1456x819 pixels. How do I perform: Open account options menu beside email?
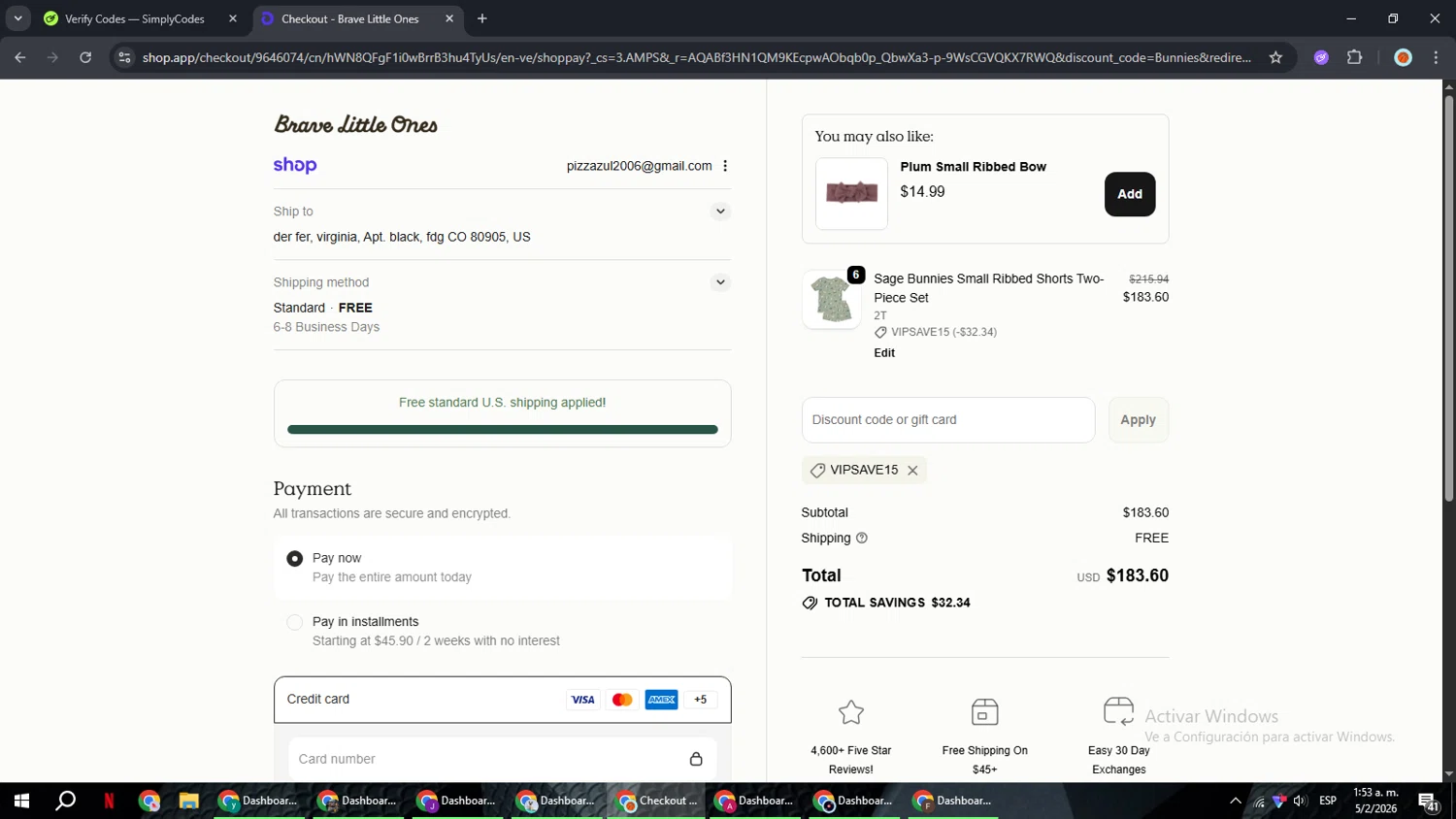pyautogui.click(x=725, y=166)
